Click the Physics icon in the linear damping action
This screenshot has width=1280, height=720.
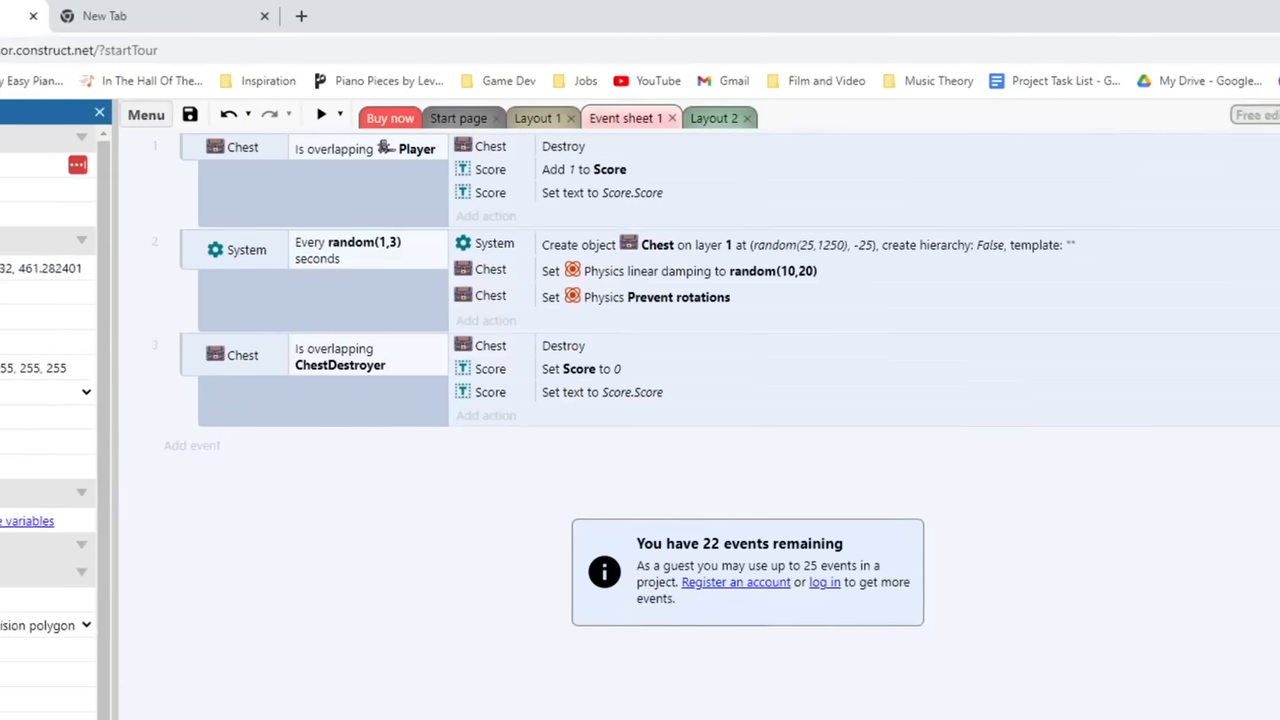point(572,270)
